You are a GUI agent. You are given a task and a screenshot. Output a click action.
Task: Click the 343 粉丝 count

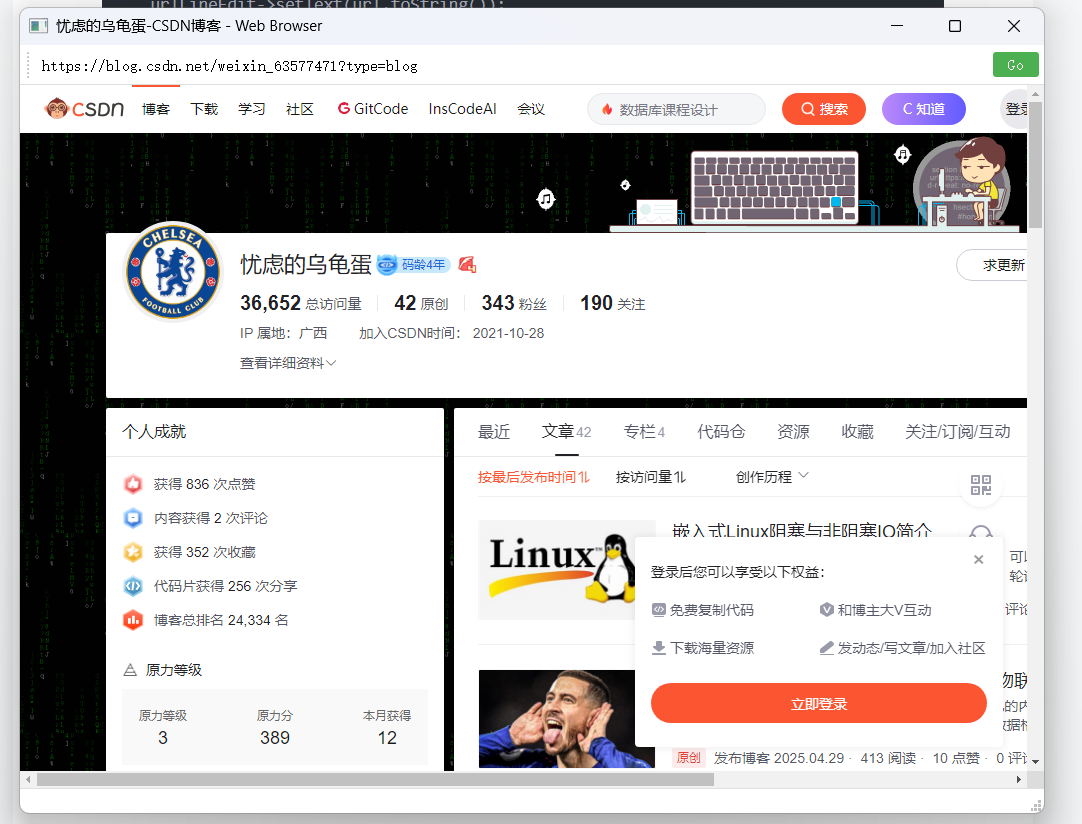[514, 303]
